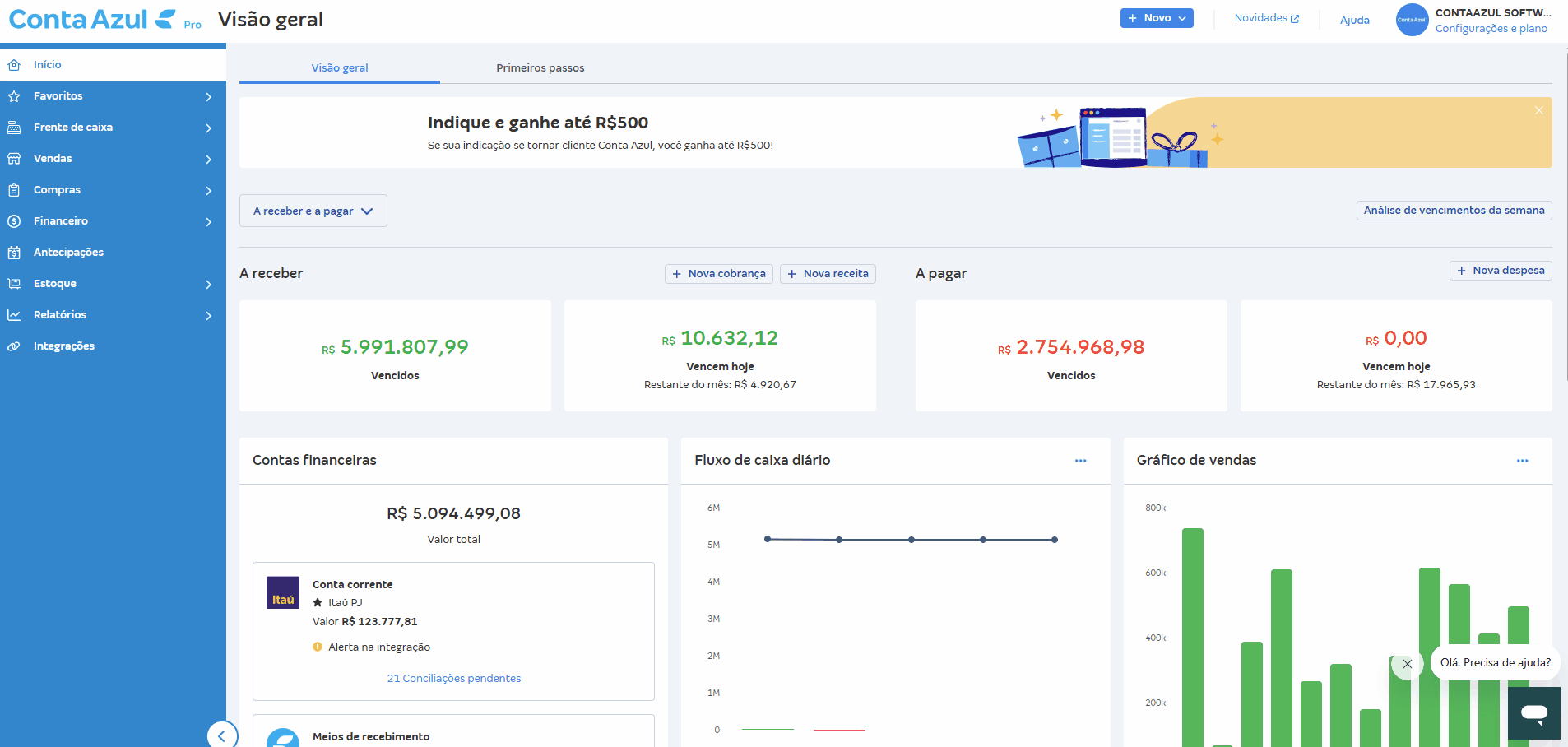Click the Nova despesa button

pyautogui.click(x=1501, y=271)
